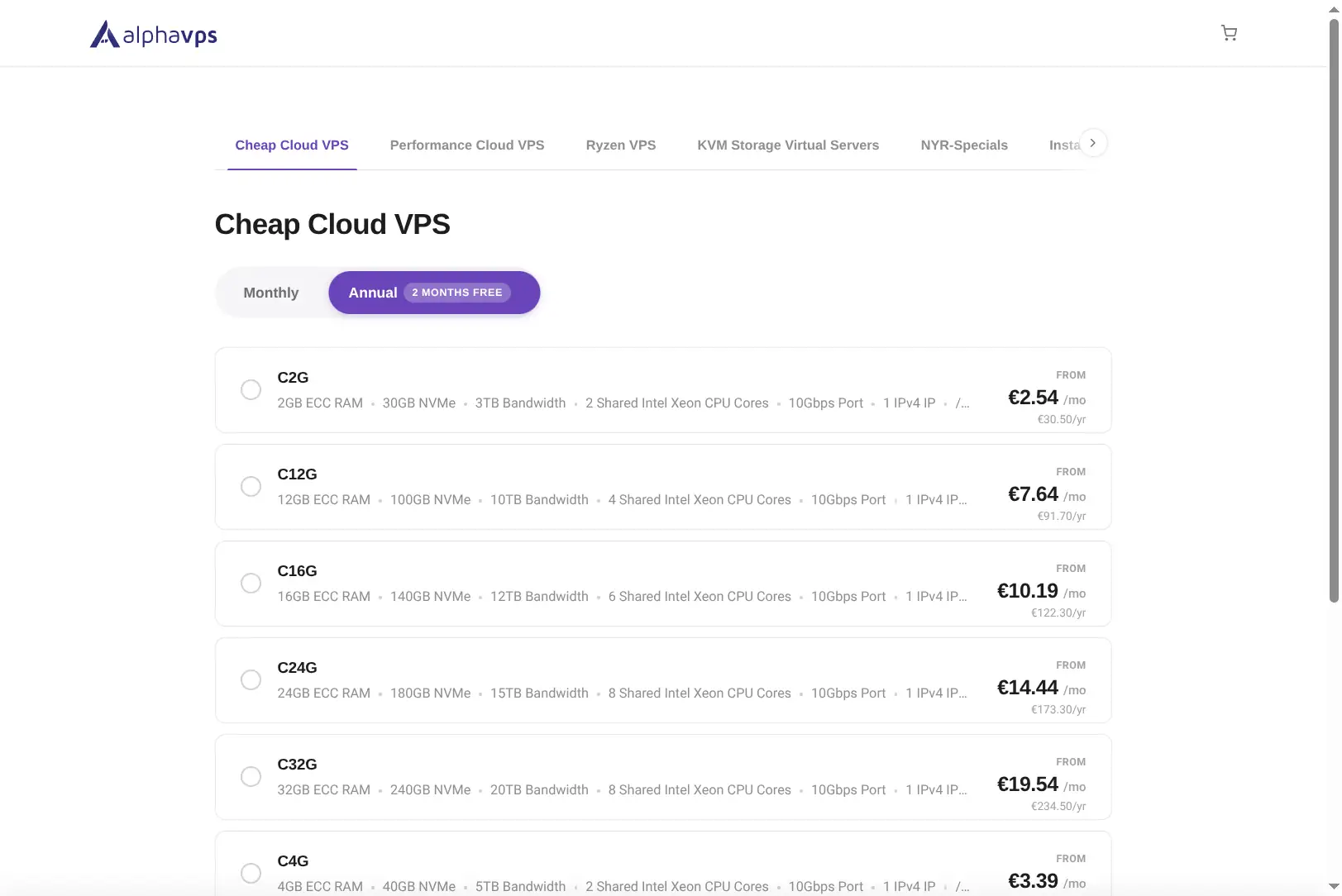Switch to Cheap Cloud VPS tab
1342x896 pixels.
coord(292,145)
